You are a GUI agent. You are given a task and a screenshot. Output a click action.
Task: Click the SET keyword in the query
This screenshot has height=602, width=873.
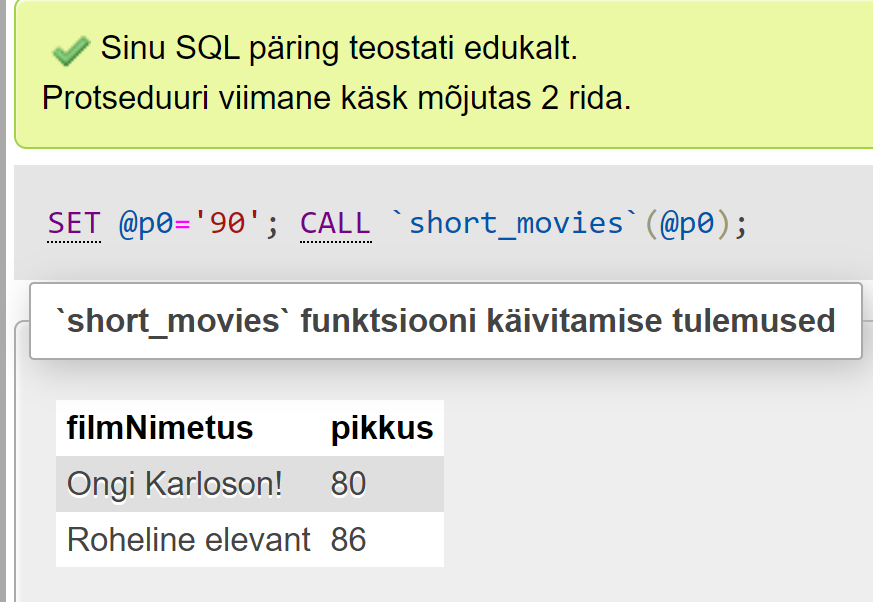coord(74,222)
